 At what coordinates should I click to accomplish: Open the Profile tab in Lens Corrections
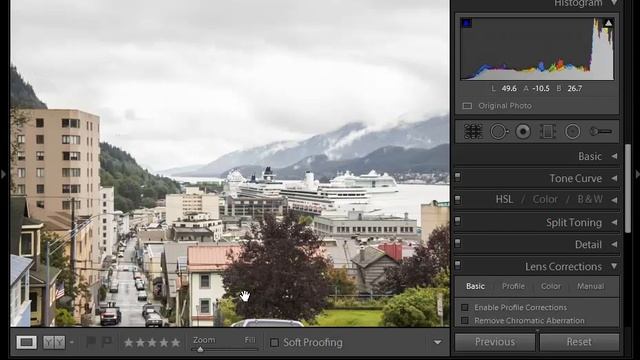point(513,286)
